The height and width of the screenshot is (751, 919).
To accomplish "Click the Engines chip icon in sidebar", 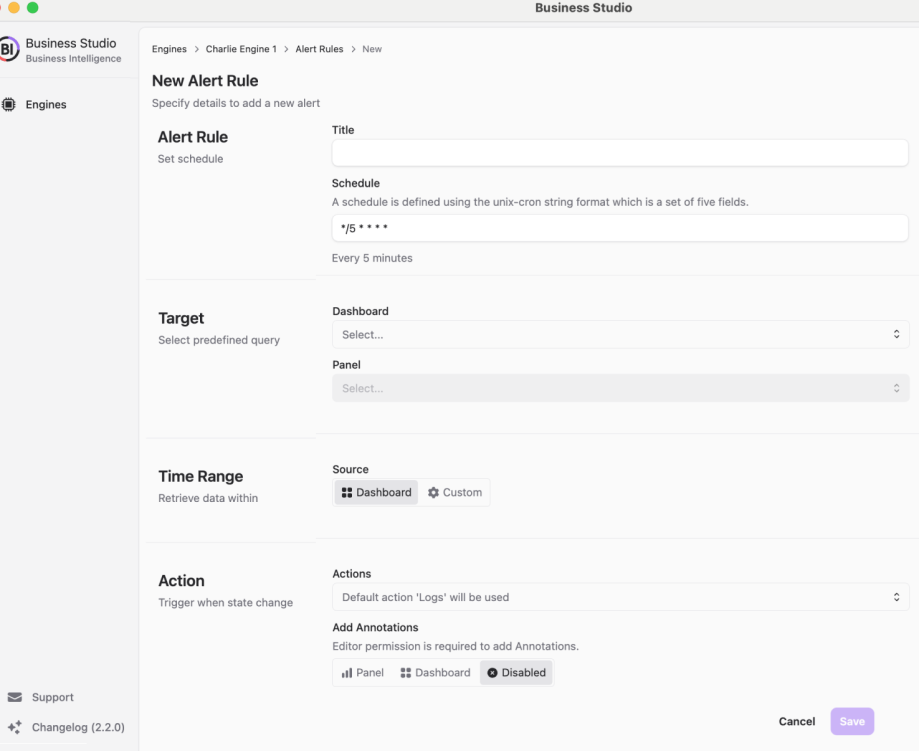I will tap(9, 104).
